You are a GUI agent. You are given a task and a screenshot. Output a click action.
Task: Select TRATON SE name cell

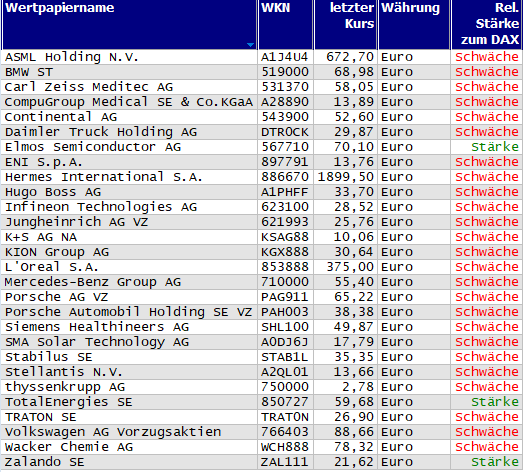click(x=40, y=418)
